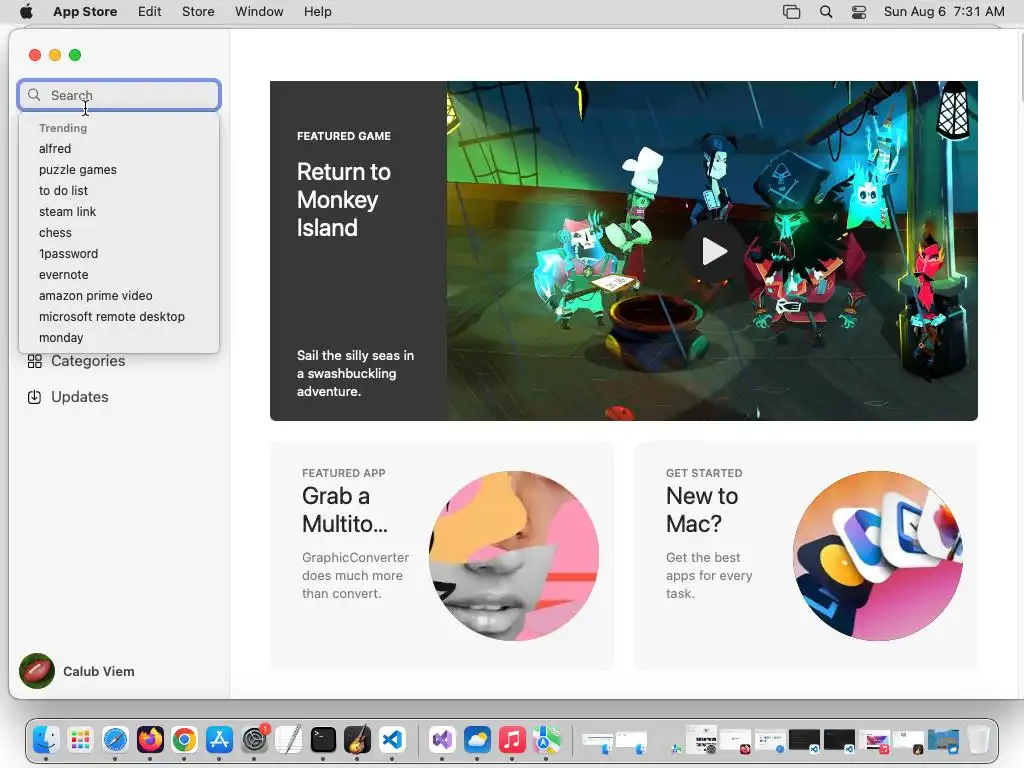Launch Firefox from the Dock
This screenshot has width=1024, height=768.
[150, 740]
